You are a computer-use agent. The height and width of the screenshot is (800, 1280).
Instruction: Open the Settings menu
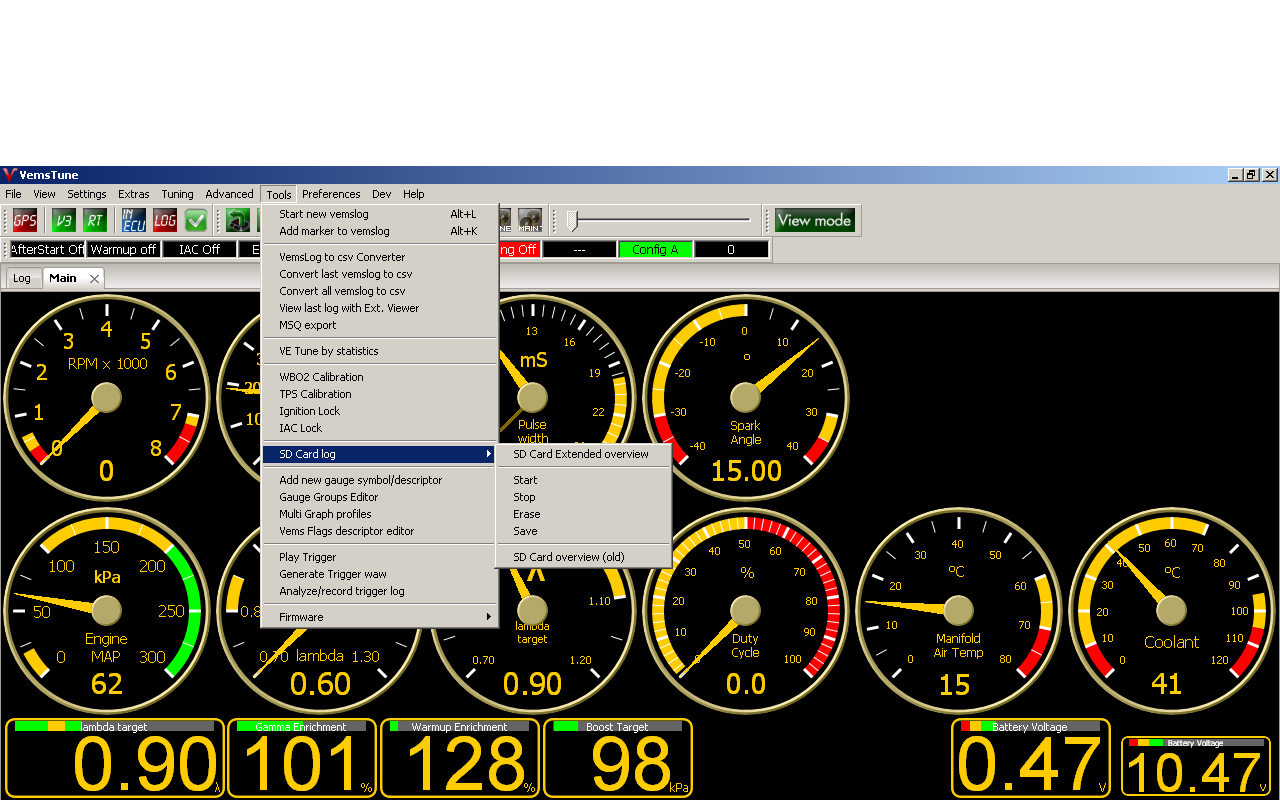tap(87, 194)
